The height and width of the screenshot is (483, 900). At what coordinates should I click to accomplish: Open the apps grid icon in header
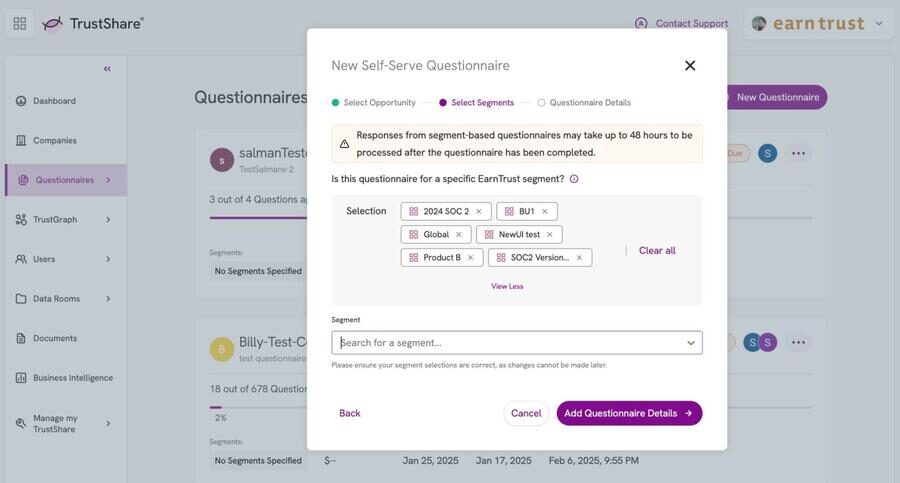(x=20, y=24)
